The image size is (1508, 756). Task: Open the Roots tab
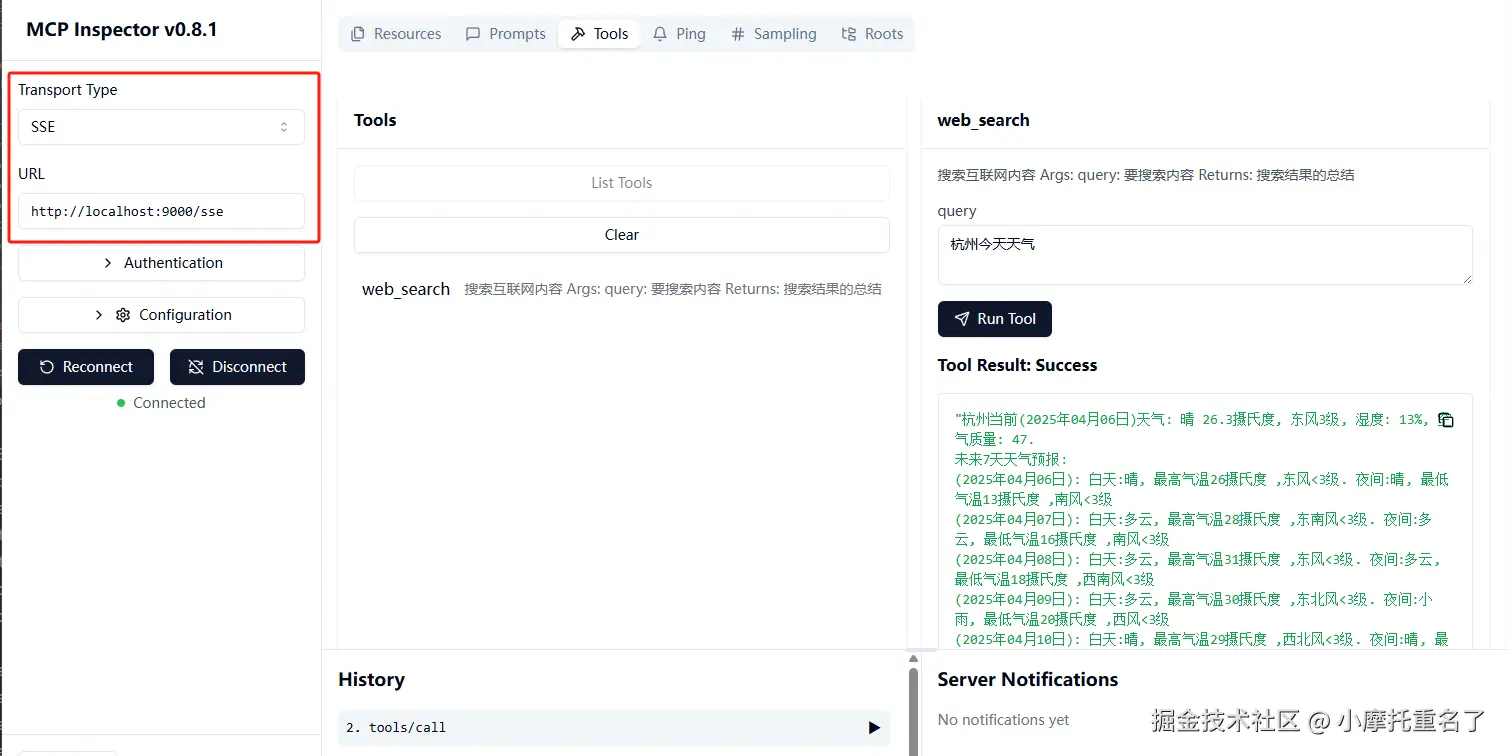pyautogui.click(x=872, y=34)
